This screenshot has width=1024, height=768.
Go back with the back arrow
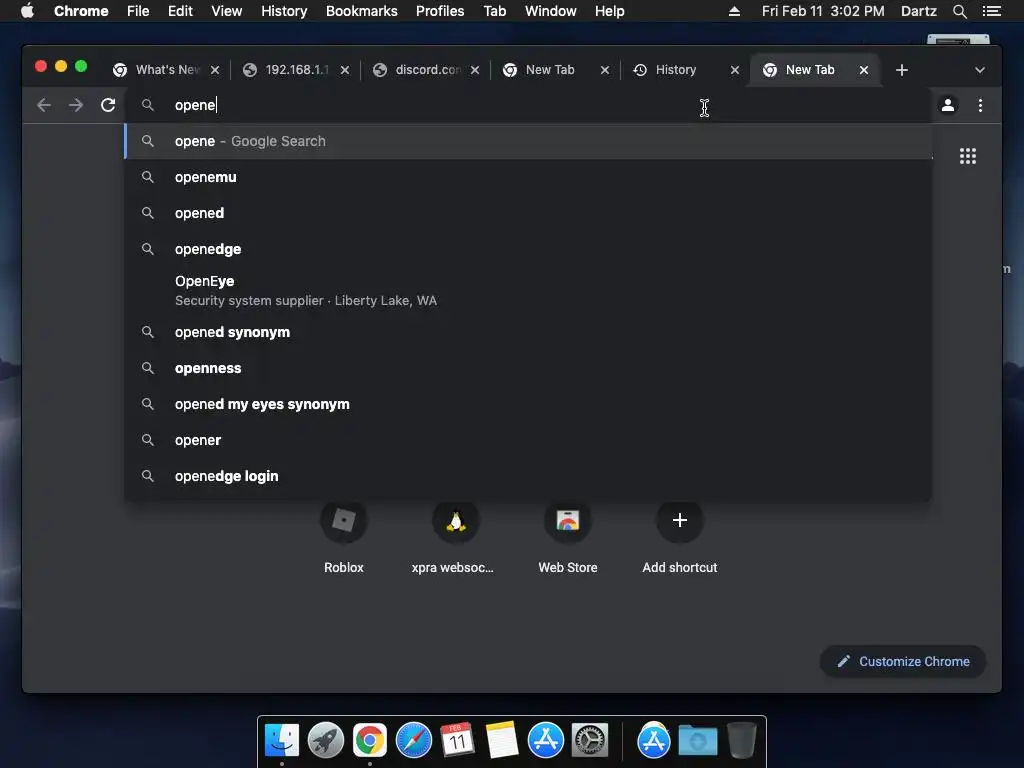tap(44, 105)
